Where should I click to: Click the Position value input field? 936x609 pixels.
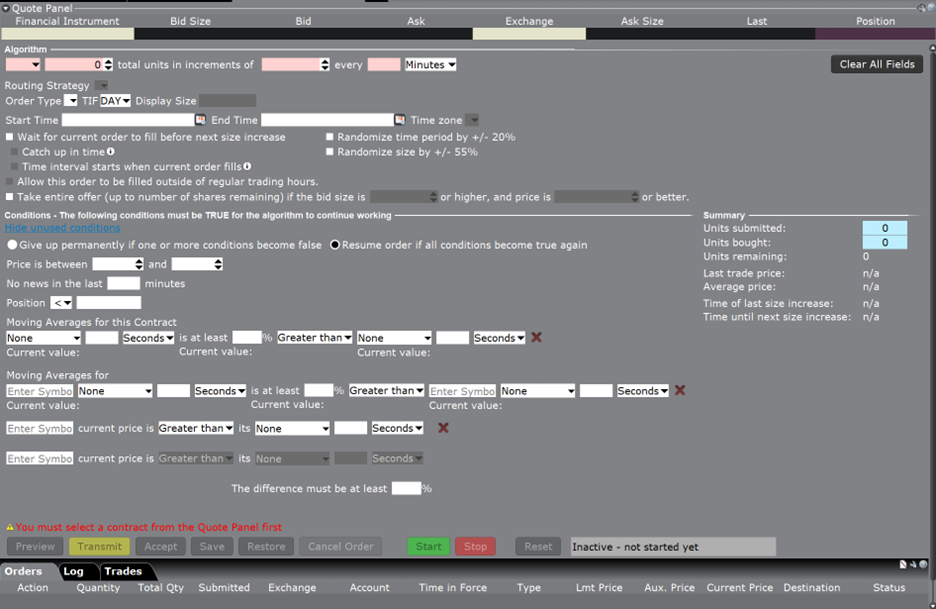pos(109,303)
